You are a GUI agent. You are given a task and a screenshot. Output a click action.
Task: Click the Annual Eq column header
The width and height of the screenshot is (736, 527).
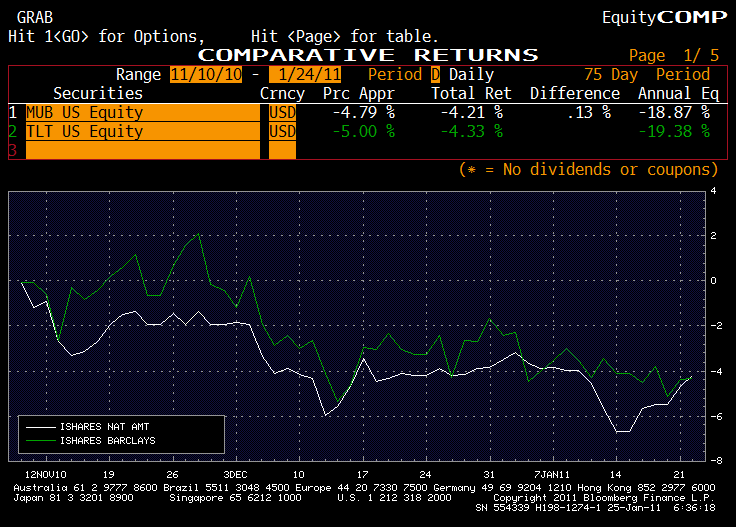pyautogui.click(x=678, y=94)
